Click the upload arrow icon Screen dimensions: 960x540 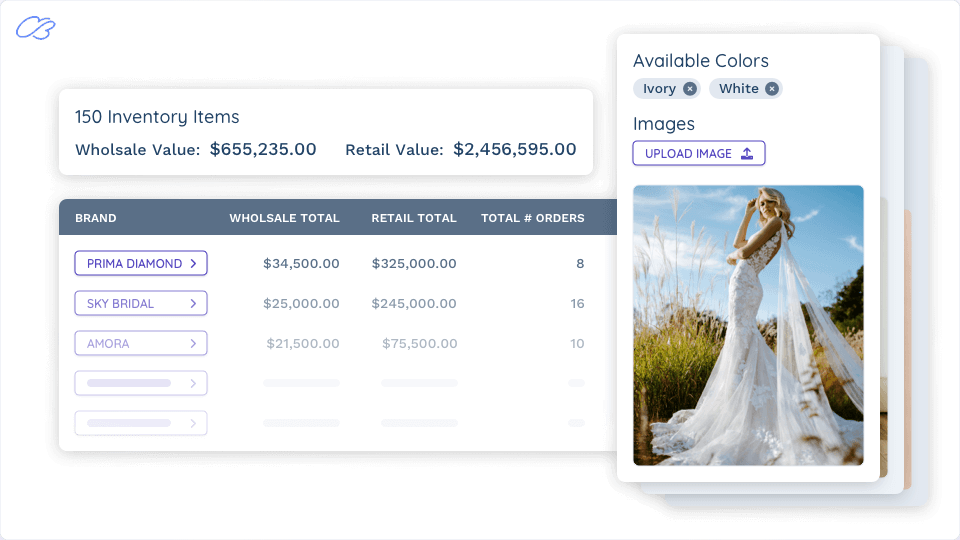[x=746, y=154]
